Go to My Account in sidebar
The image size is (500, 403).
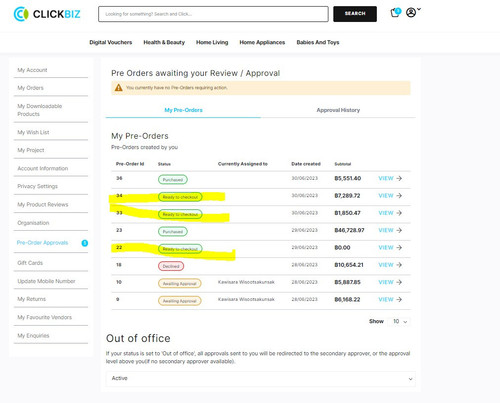click(x=32, y=70)
